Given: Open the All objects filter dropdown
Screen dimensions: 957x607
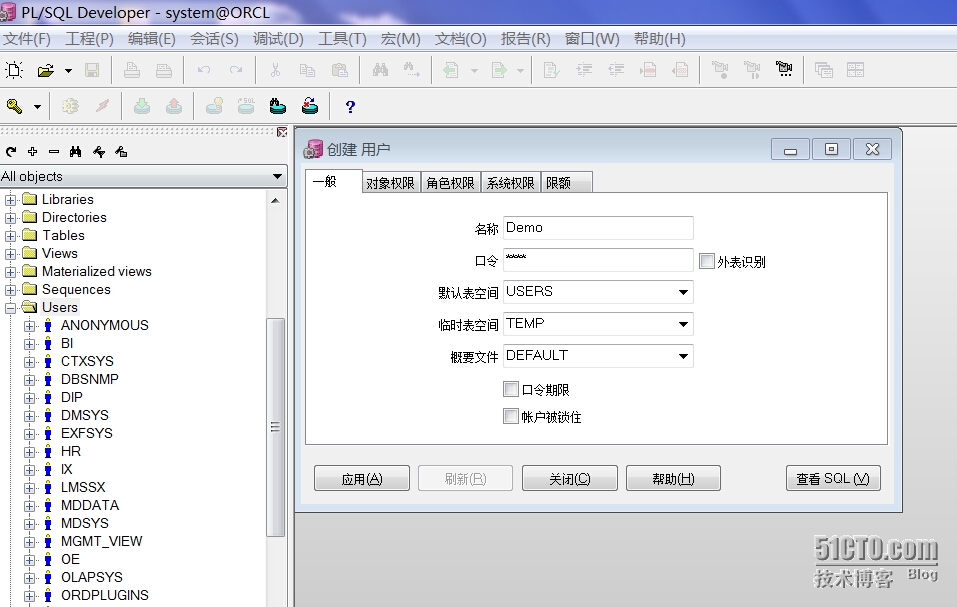Looking at the screenshot, I should pyautogui.click(x=277, y=176).
